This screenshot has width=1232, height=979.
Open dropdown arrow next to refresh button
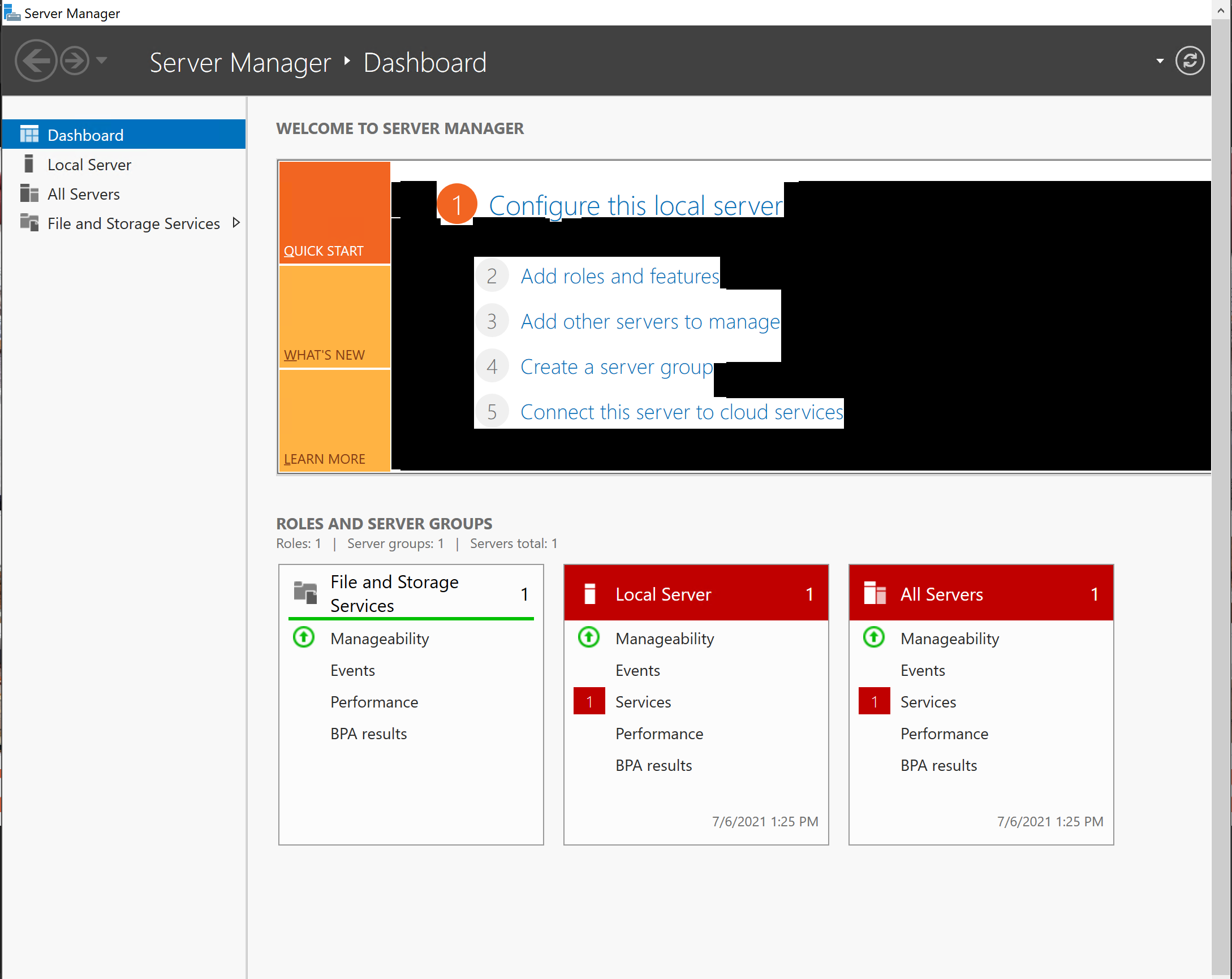tap(1160, 61)
